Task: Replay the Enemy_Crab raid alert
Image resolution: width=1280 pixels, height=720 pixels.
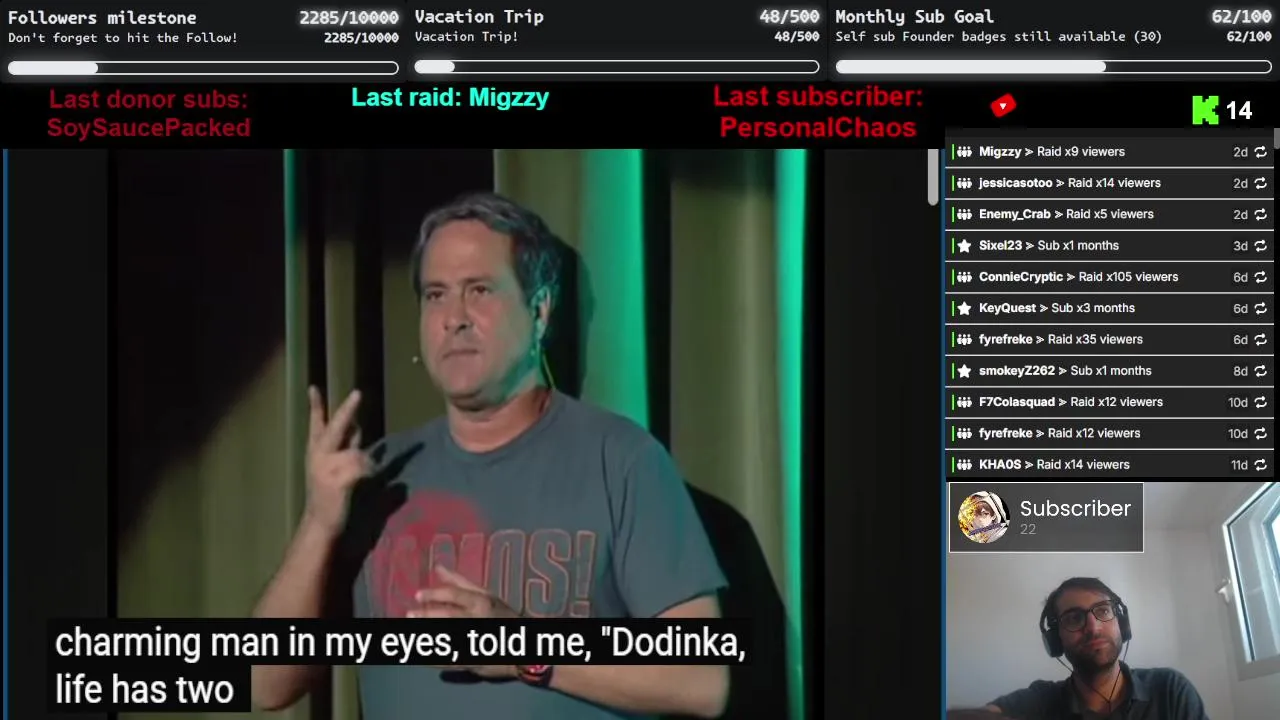Action: [x=1261, y=214]
